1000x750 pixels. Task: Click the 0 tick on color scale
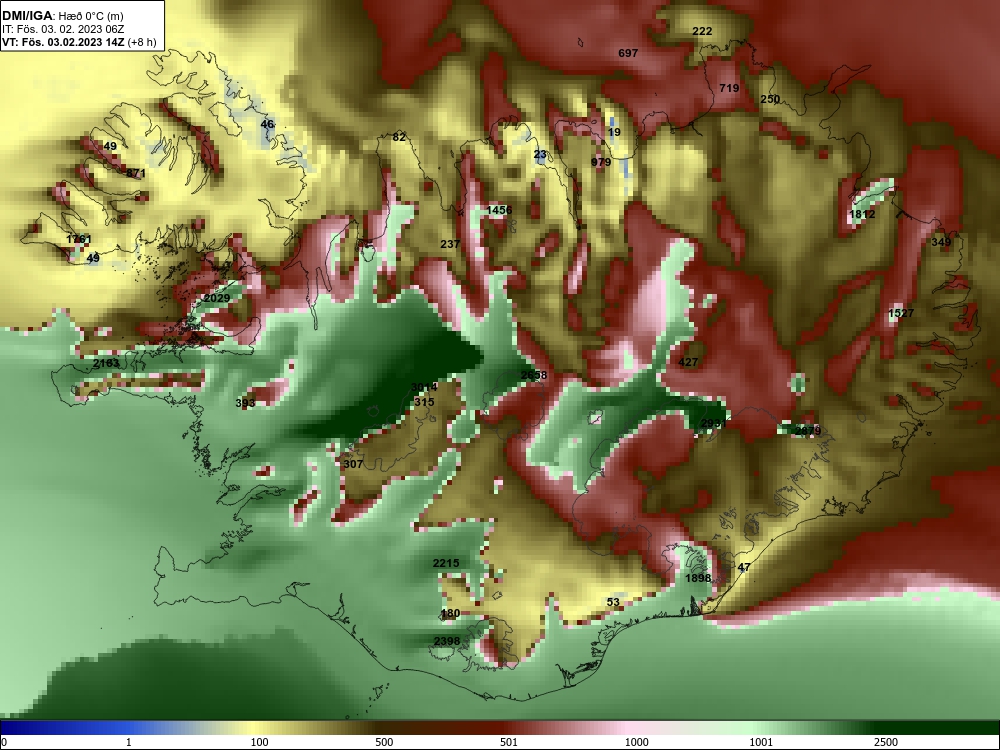[4, 742]
